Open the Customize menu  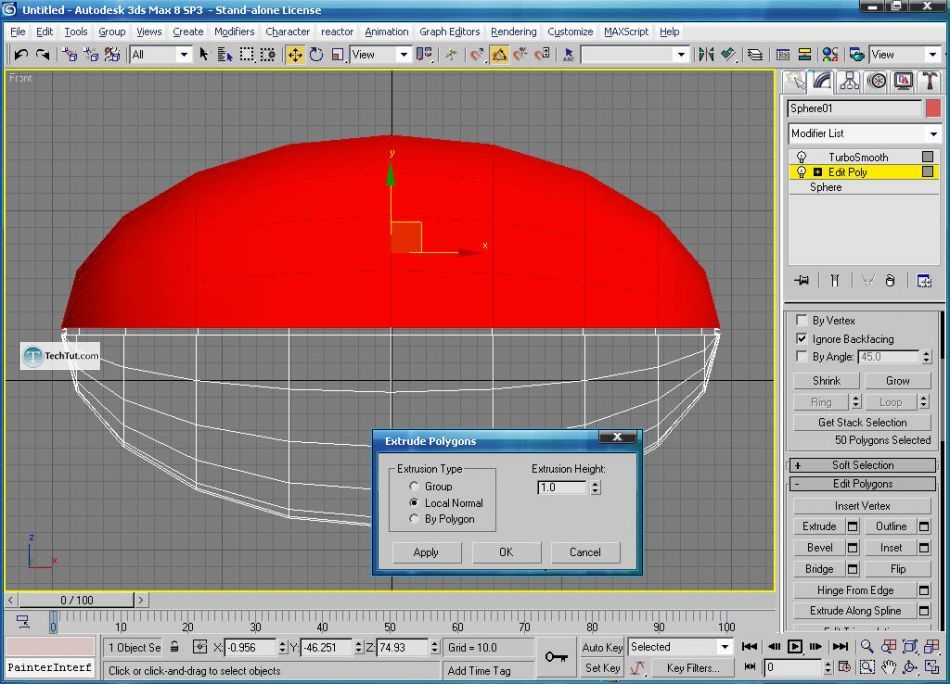coord(570,32)
